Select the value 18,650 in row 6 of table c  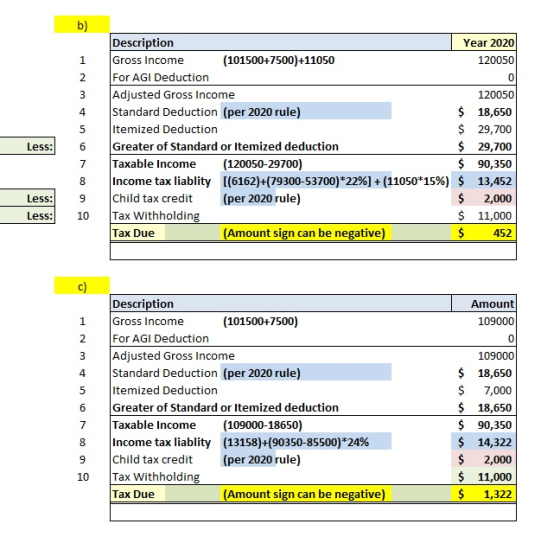click(495, 408)
